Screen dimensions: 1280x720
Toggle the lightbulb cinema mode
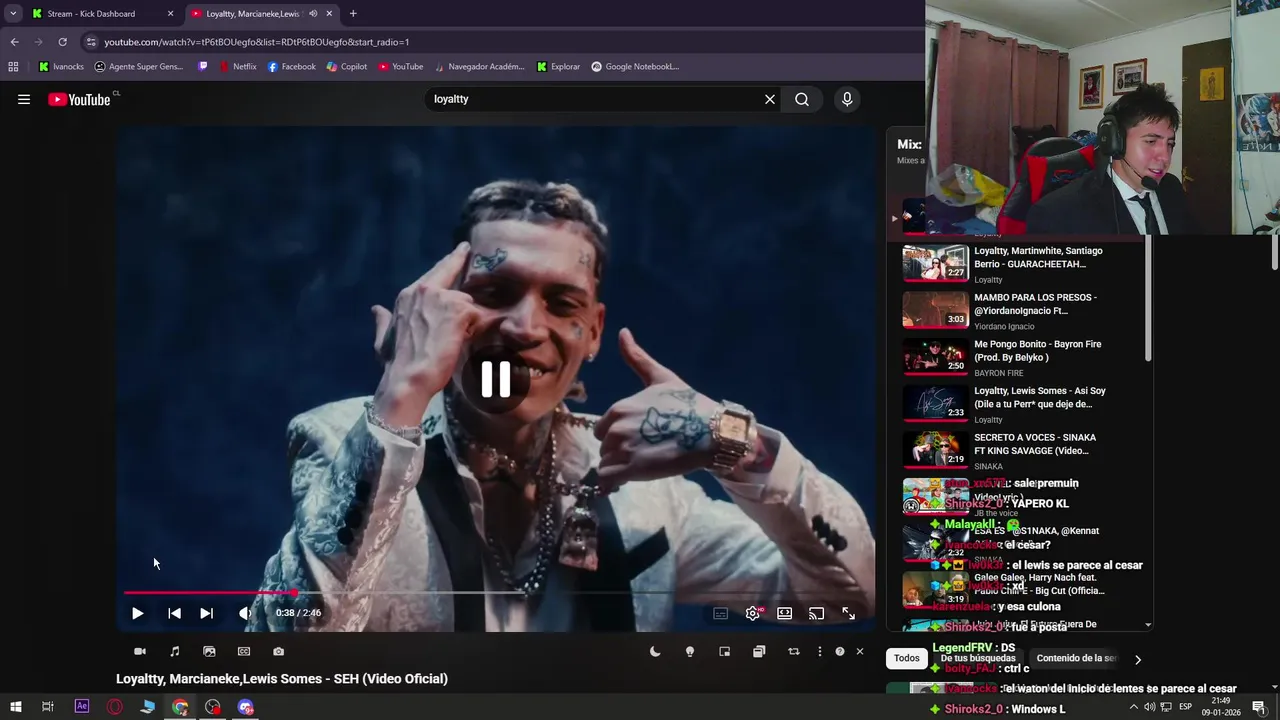click(x=689, y=651)
